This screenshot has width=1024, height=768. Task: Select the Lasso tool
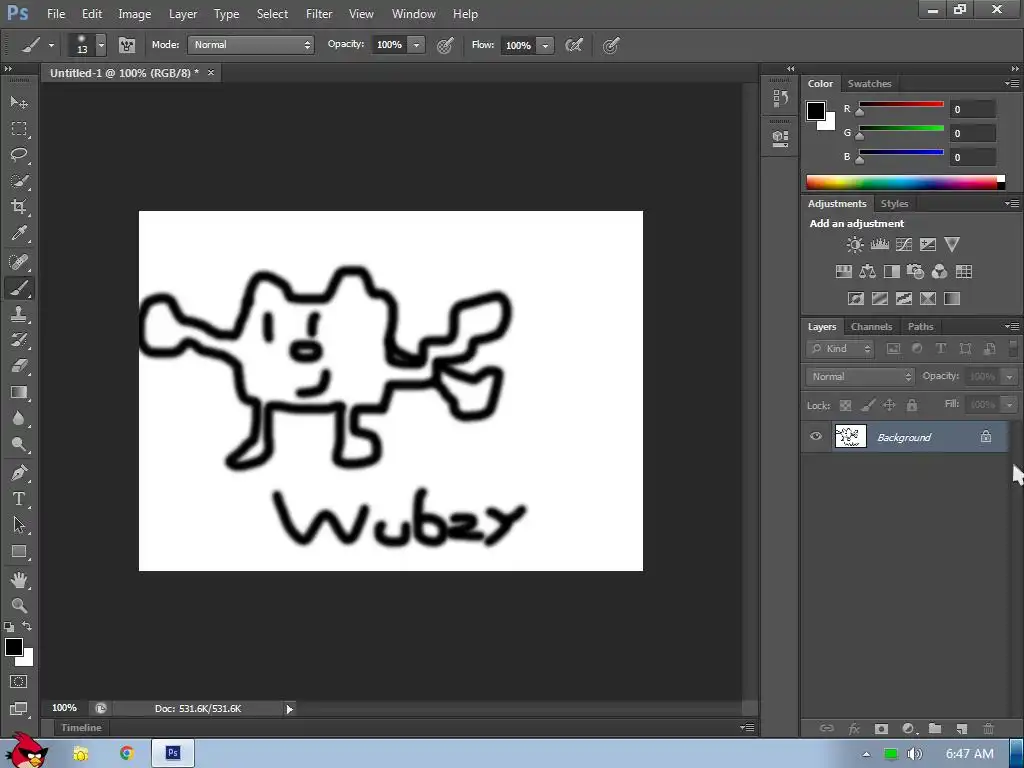[19, 155]
